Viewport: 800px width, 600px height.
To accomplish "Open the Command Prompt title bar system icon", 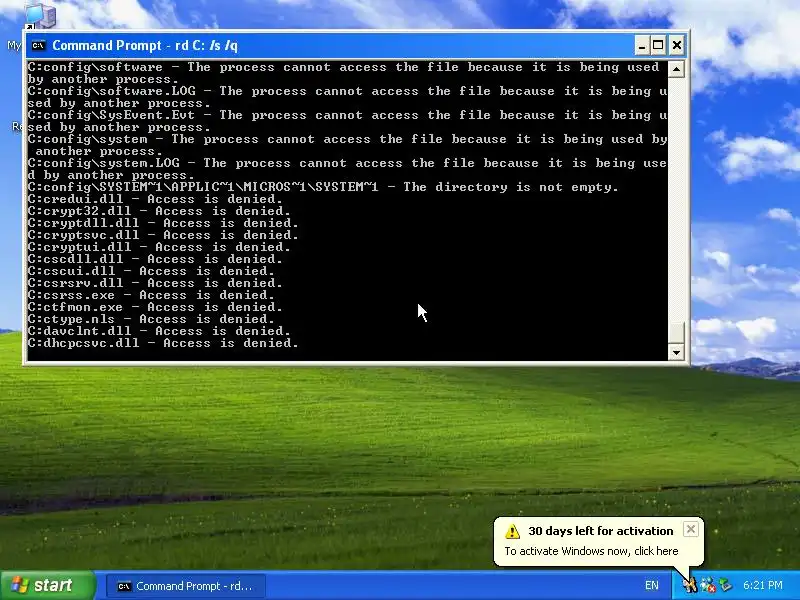I will pyautogui.click(x=38, y=46).
